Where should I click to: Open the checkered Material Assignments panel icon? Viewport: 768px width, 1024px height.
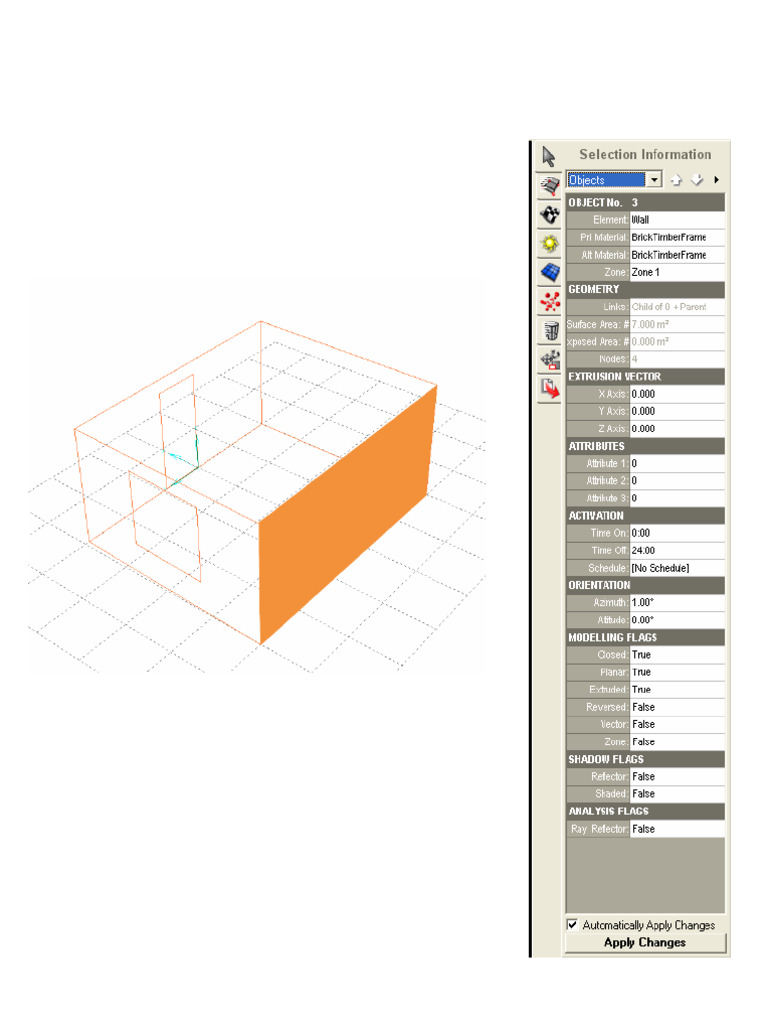coord(549,215)
